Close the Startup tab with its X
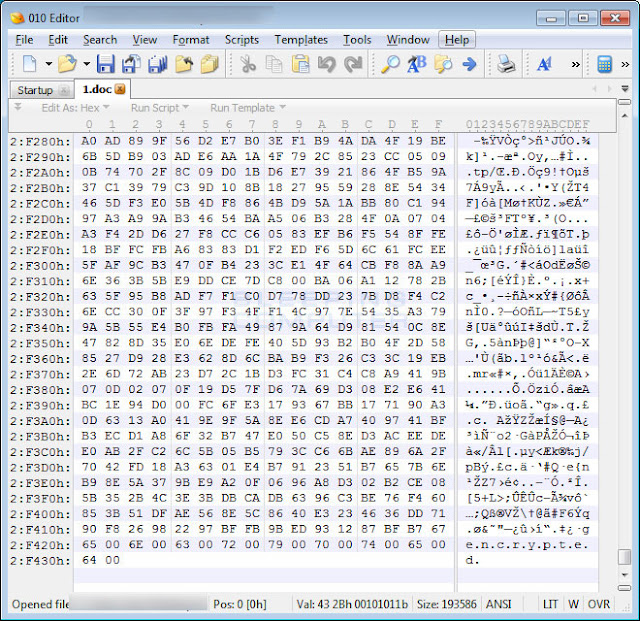The image size is (640, 621). tap(64, 90)
